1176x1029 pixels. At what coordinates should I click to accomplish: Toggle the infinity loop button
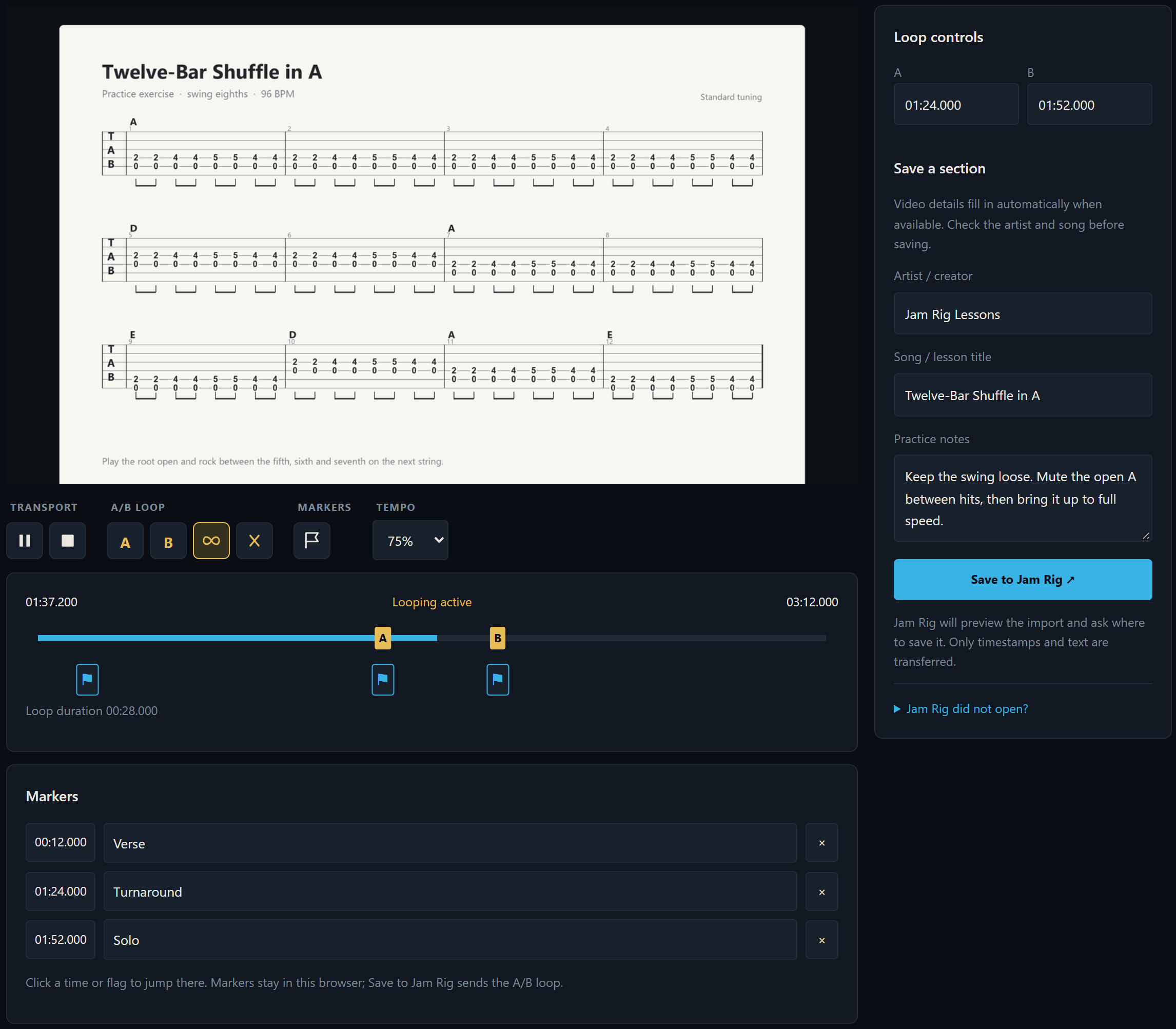click(x=211, y=540)
